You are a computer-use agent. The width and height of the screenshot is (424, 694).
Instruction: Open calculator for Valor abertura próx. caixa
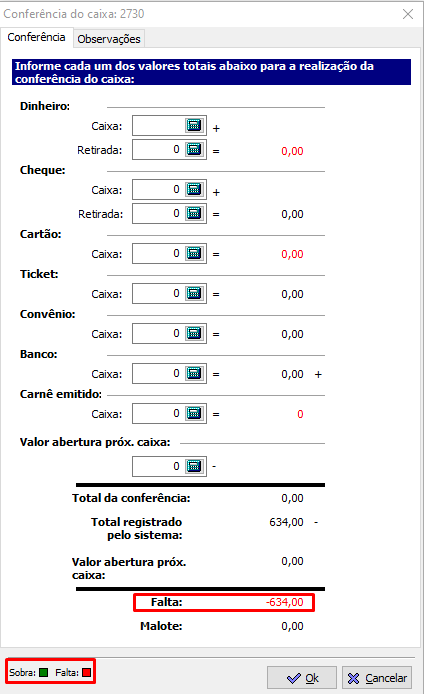point(195,466)
